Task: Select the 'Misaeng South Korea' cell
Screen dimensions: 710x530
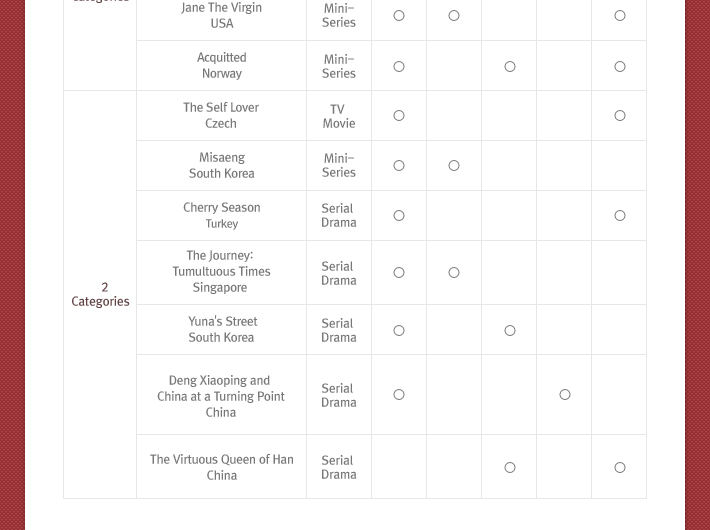Action: coord(221,165)
